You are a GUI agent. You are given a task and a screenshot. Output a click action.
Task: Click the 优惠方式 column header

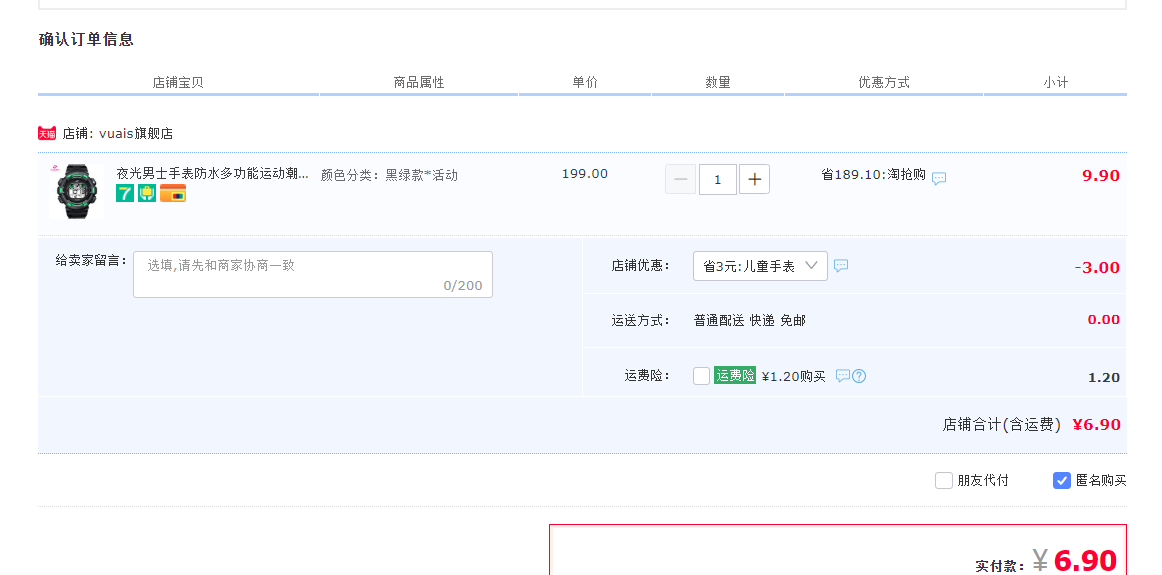(x=883, y=82)
